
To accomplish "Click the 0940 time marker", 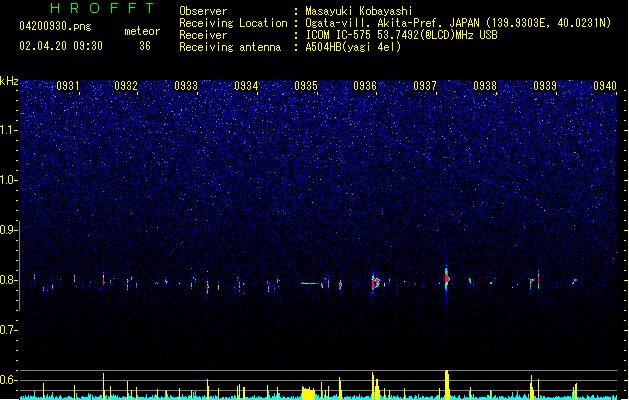I will [605, 86].
